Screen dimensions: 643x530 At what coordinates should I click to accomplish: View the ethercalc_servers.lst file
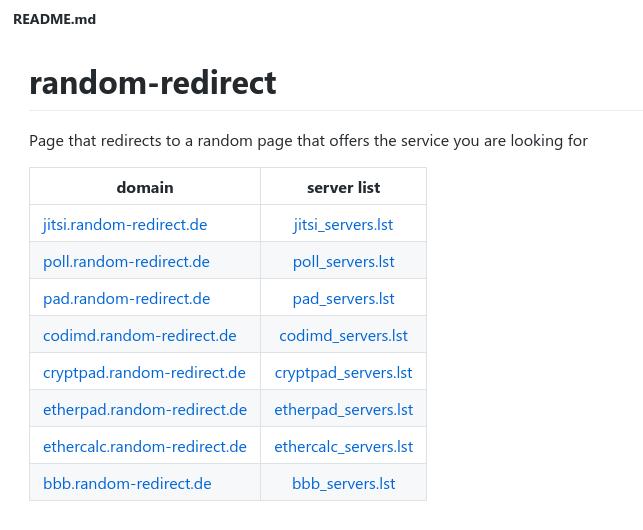coord(344,446)
